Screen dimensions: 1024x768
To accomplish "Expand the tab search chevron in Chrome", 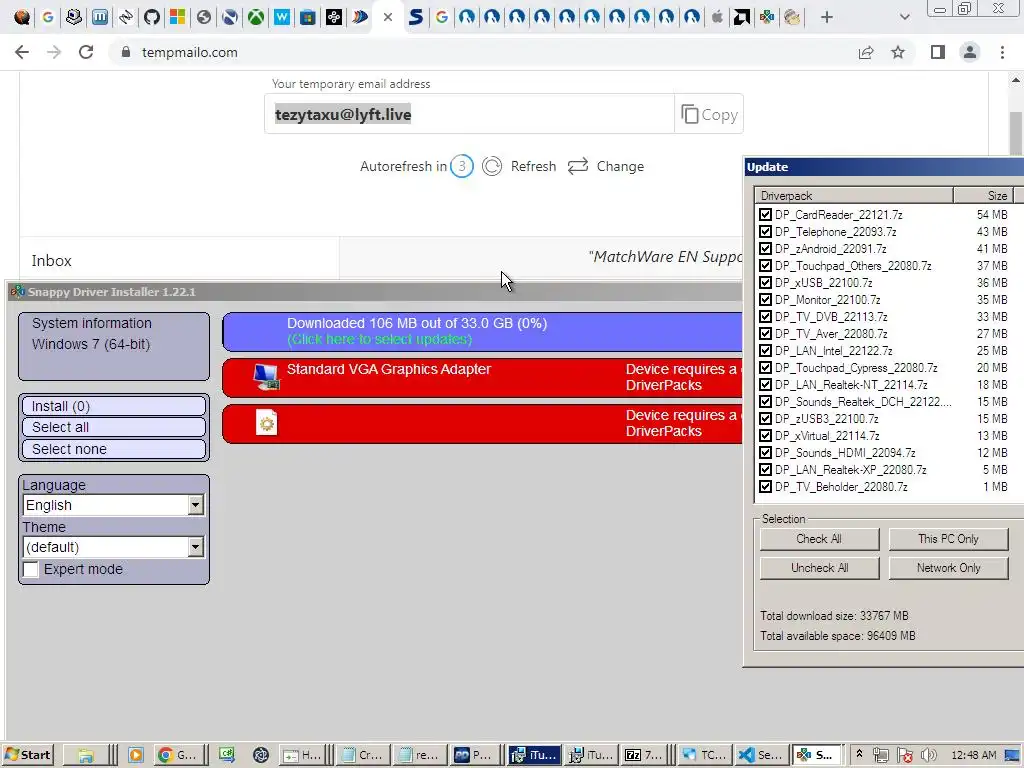I will pos(904,17).
